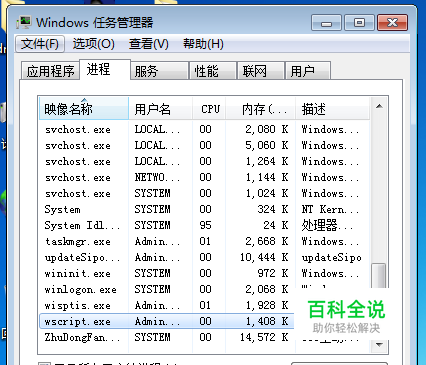The image size is (426, 365).
Task: Sort by CPU column header
Action: tap(209, 108)
